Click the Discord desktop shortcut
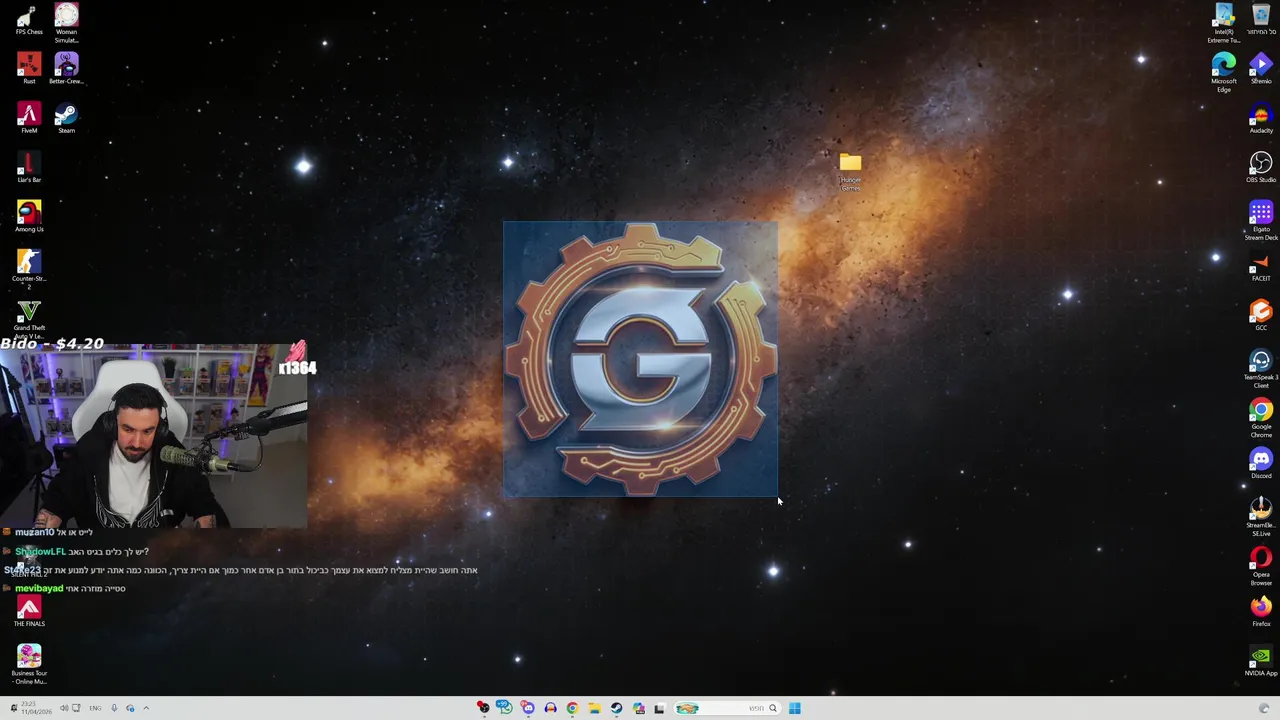This screenshot has width=1280, height=720. coord(1261,464)
